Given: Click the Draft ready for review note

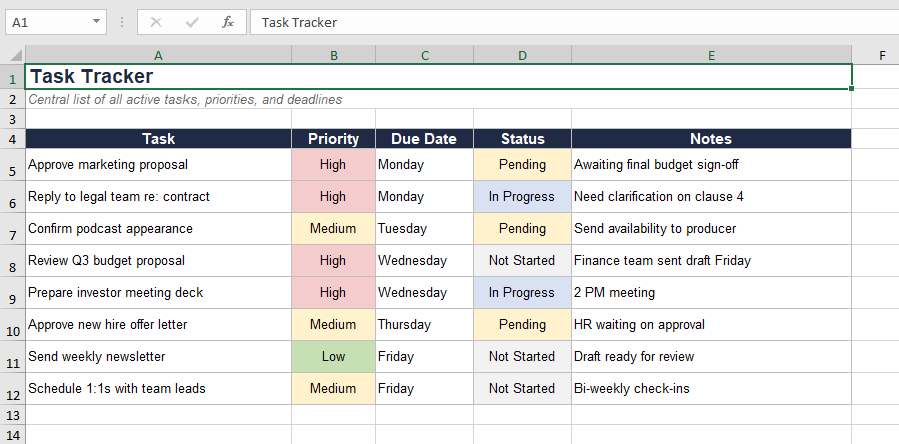Looking at the screenshot, I should 712,356.
